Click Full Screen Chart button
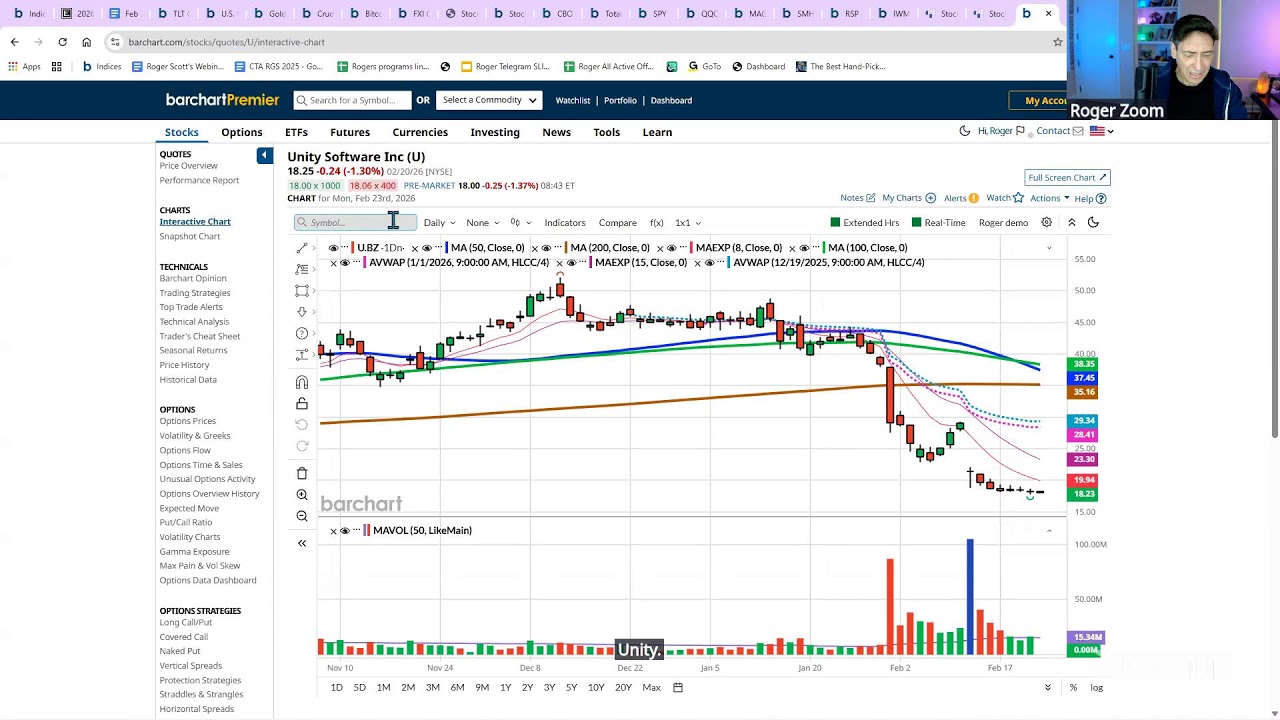1280x720 pixels. click(1067, 177)
